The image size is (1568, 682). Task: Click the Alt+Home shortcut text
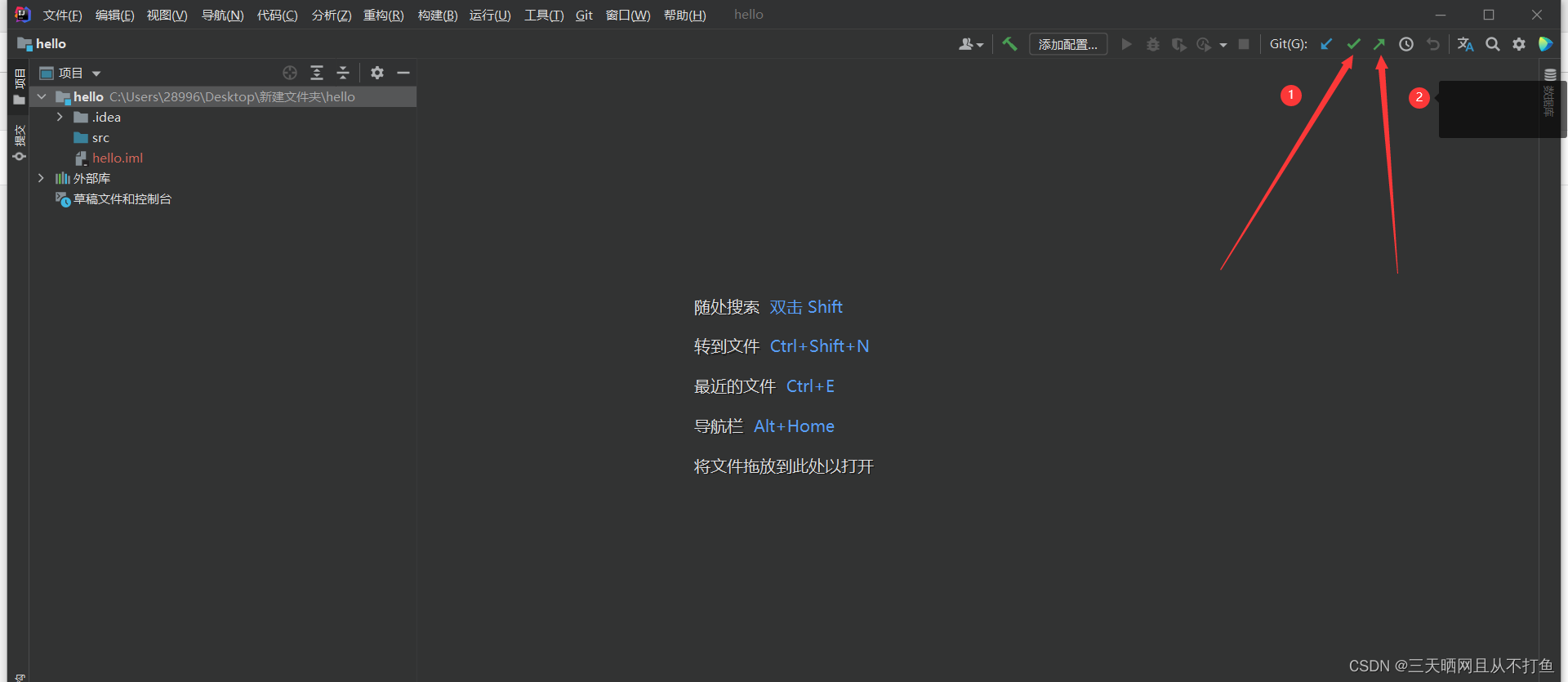tap(794, 426)
